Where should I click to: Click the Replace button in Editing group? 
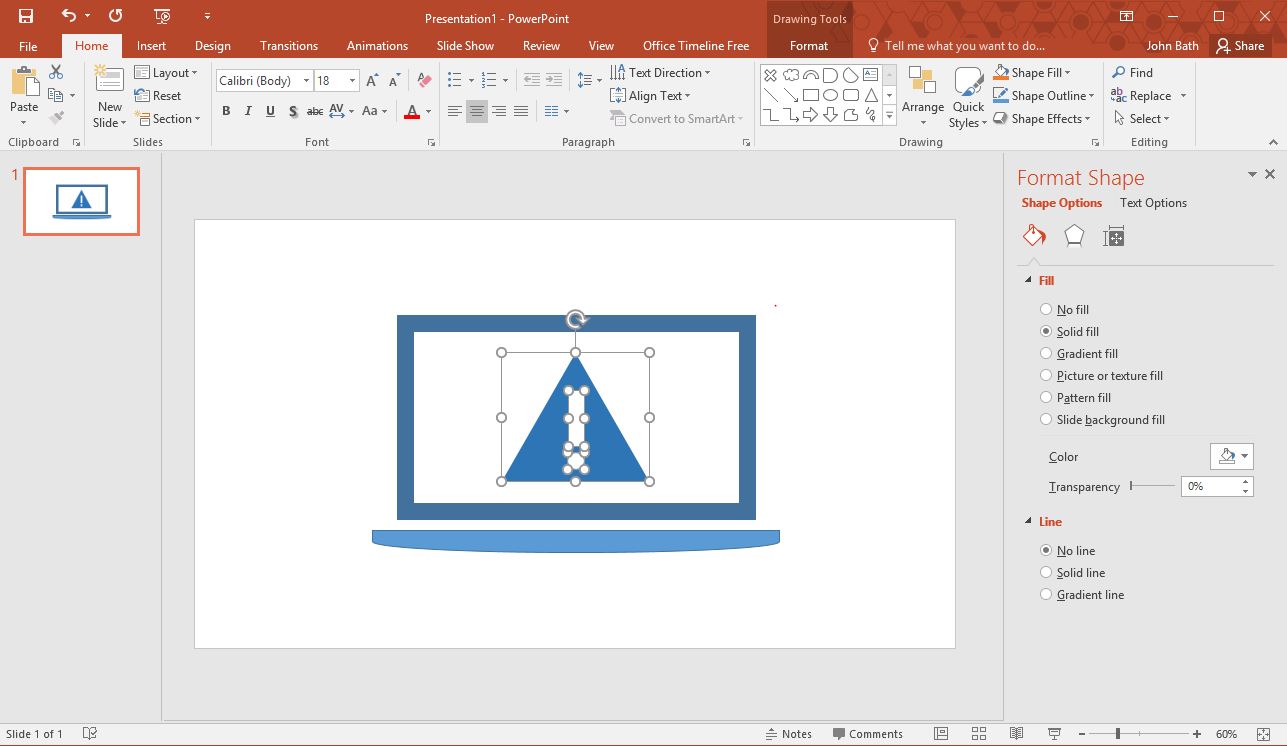(1148, 95)
